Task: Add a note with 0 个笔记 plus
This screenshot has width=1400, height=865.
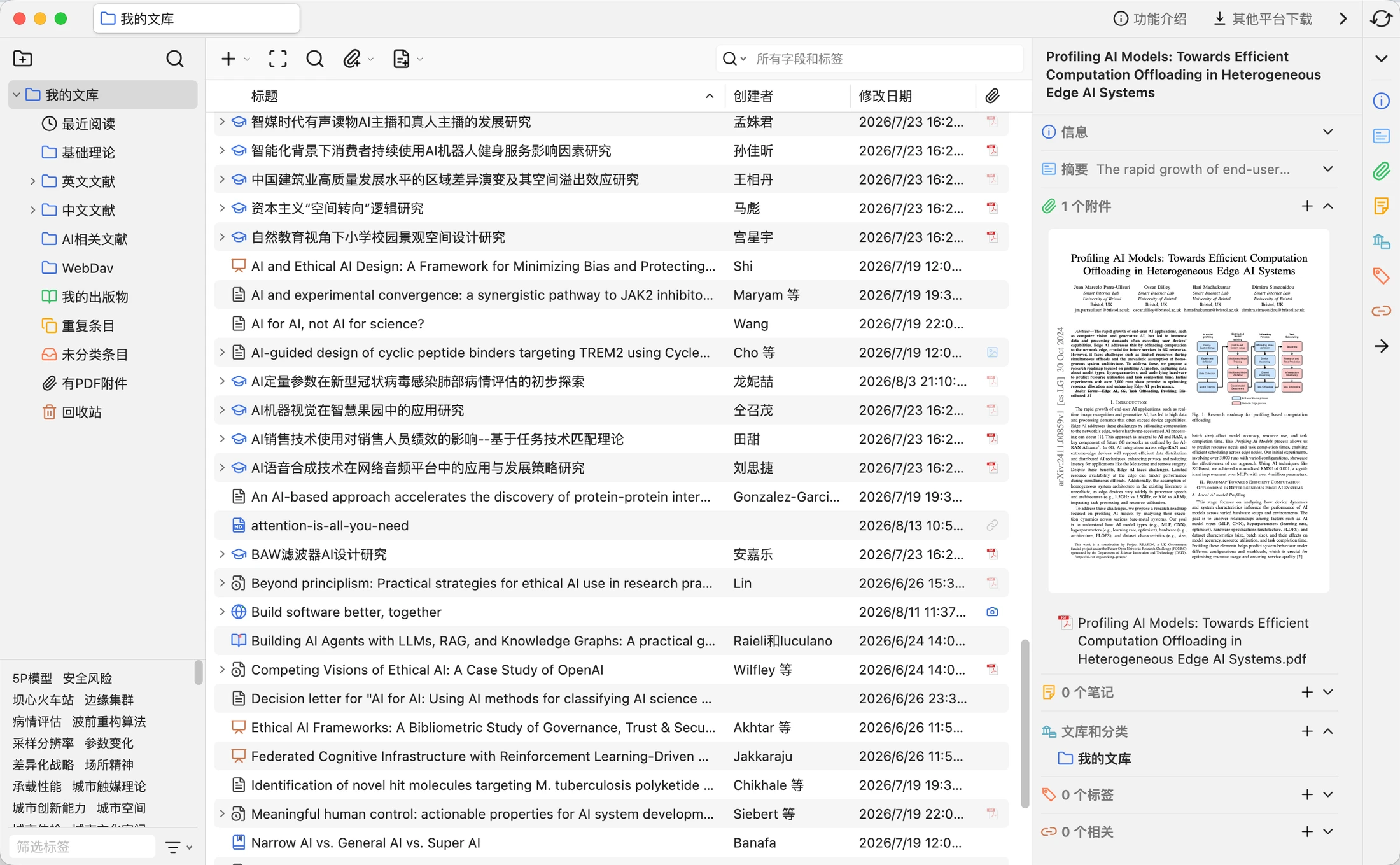Action: pos(1306,692)
